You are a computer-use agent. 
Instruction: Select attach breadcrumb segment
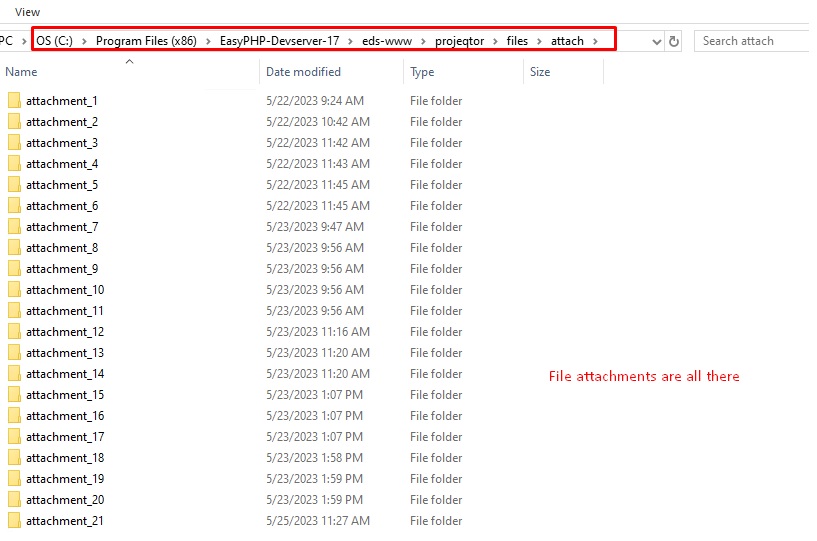tap(567, 41)
